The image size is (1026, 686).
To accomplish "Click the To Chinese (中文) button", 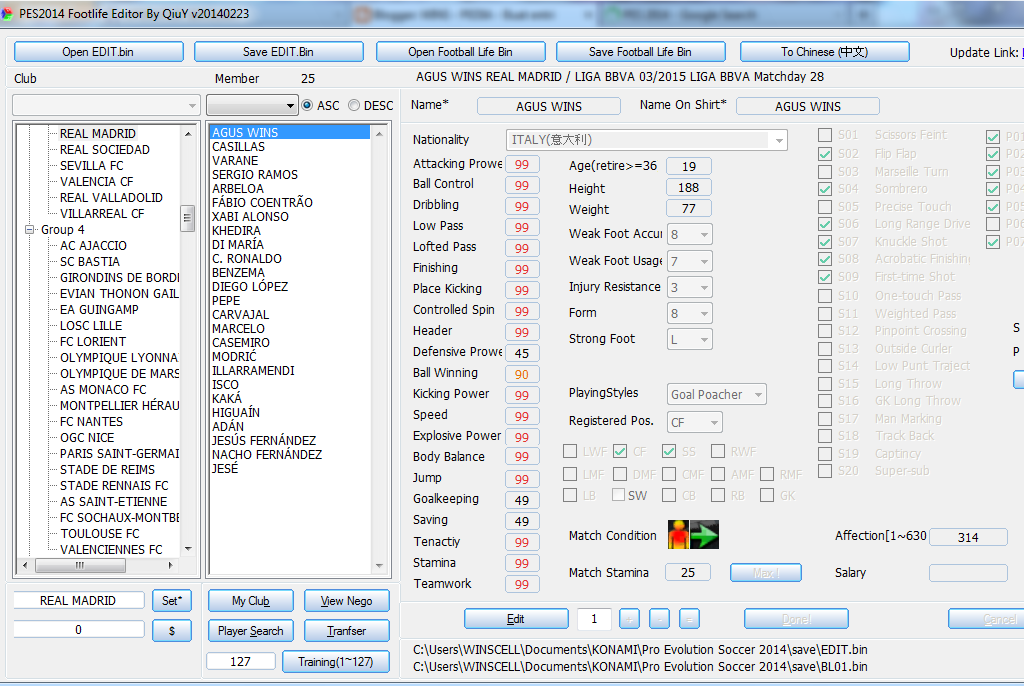I will (x=824, y=51).
